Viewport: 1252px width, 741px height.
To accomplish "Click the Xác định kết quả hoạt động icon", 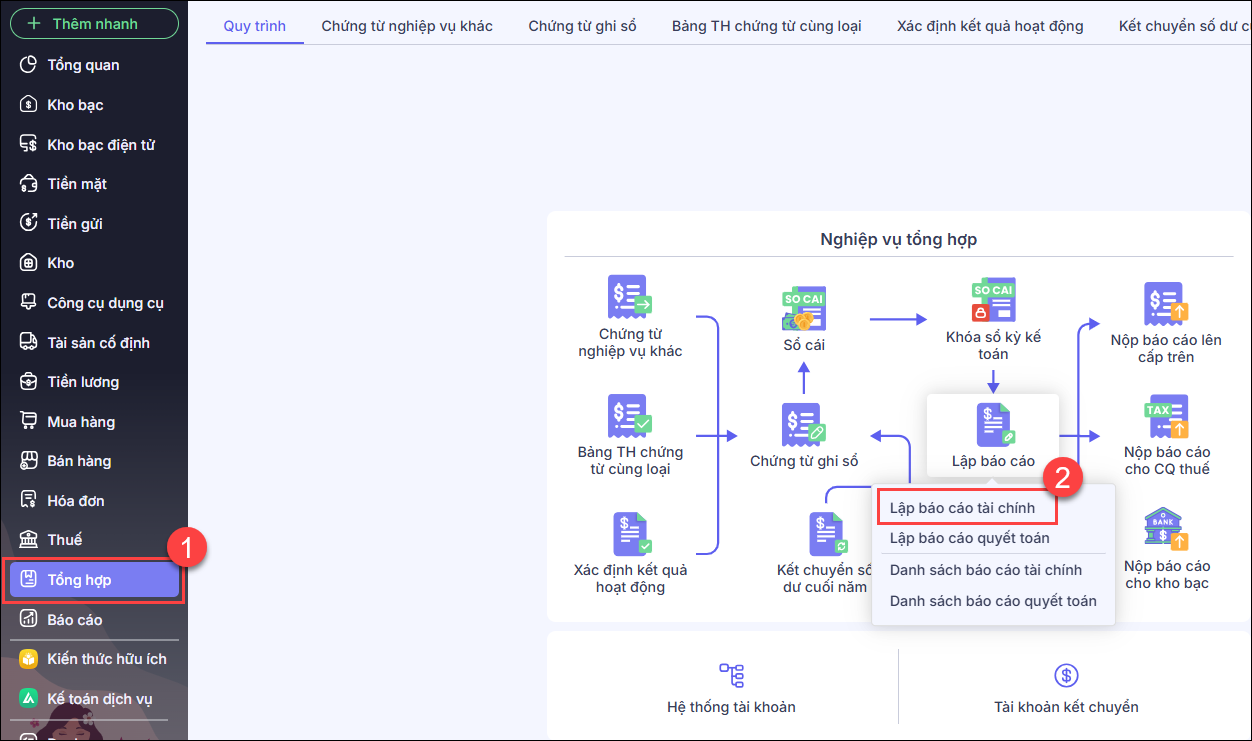I will [630, 535].
